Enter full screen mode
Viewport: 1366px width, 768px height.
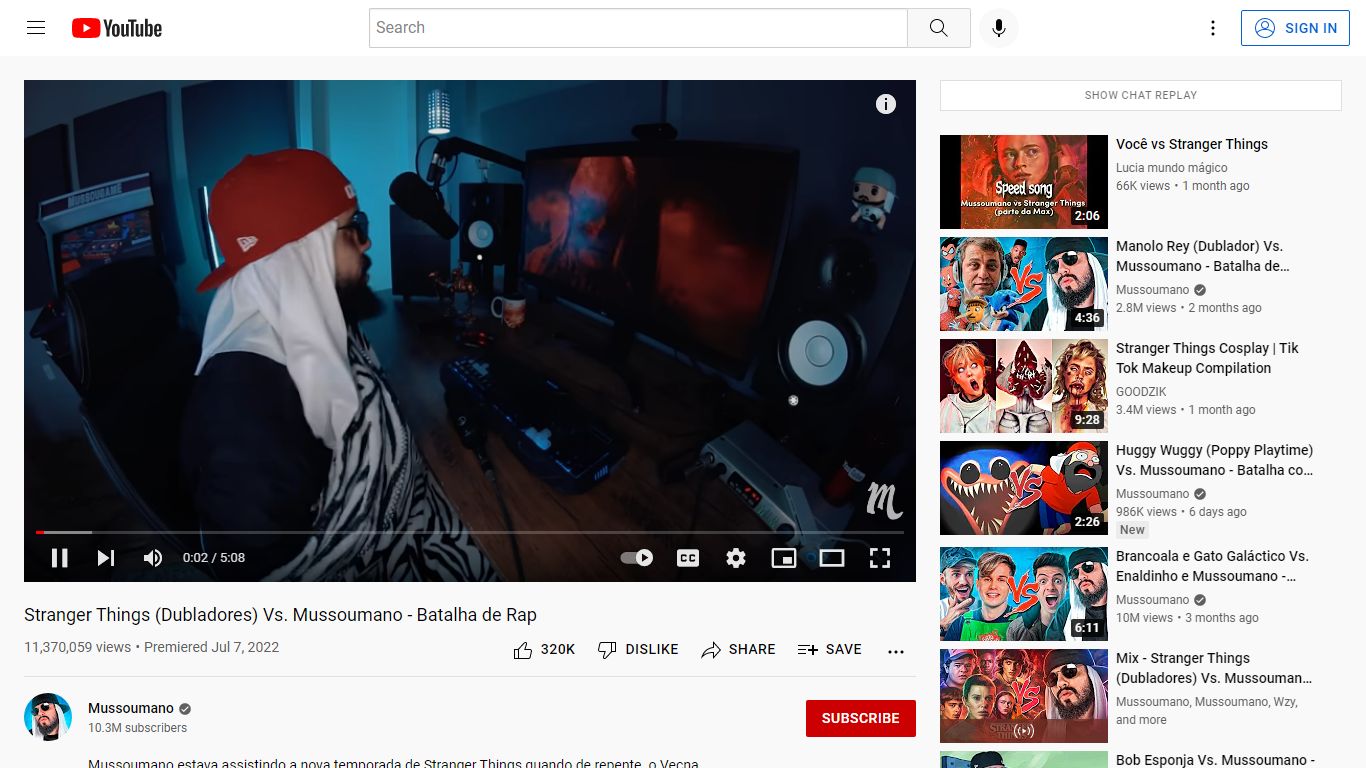pos(880,558)
